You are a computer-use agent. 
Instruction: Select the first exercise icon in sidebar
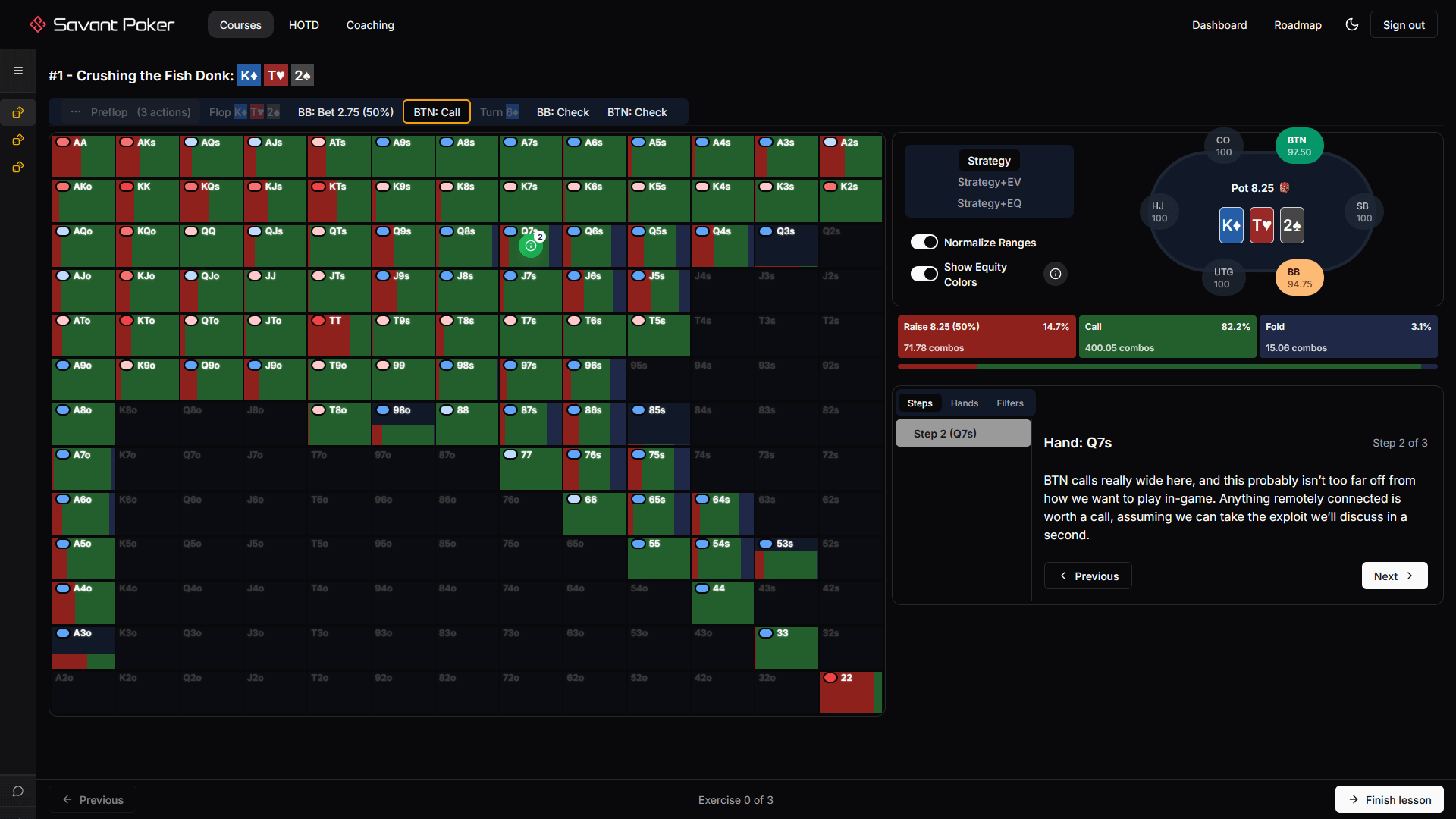(x=18, y=112)
